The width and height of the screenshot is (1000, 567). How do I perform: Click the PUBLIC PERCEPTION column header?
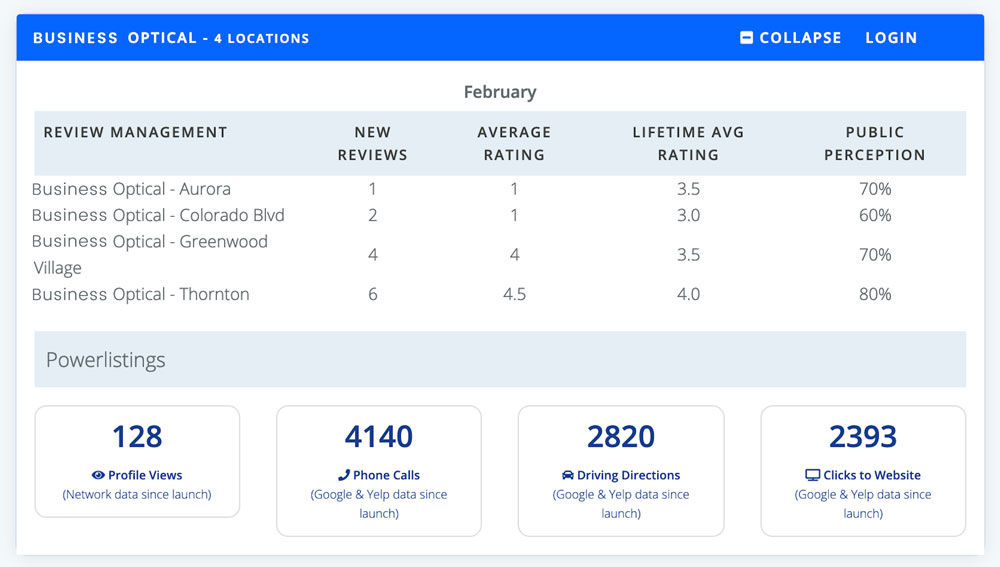point(875,144)
